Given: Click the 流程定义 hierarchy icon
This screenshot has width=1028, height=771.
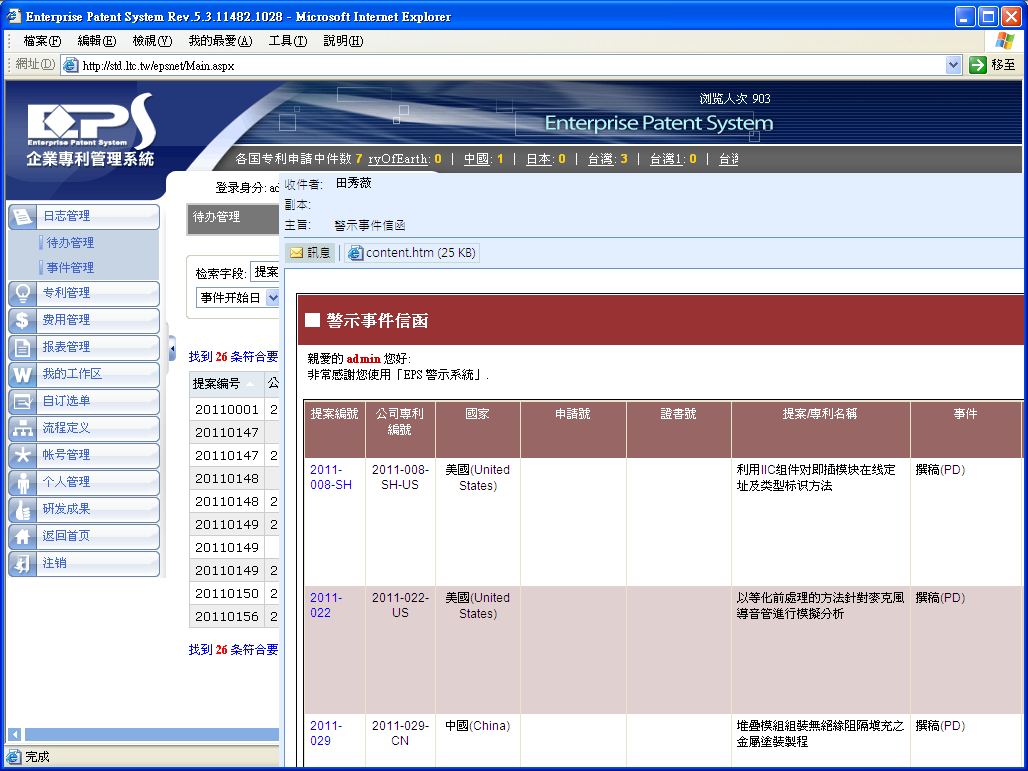Looking at the screenshot, I should (22, 428).
